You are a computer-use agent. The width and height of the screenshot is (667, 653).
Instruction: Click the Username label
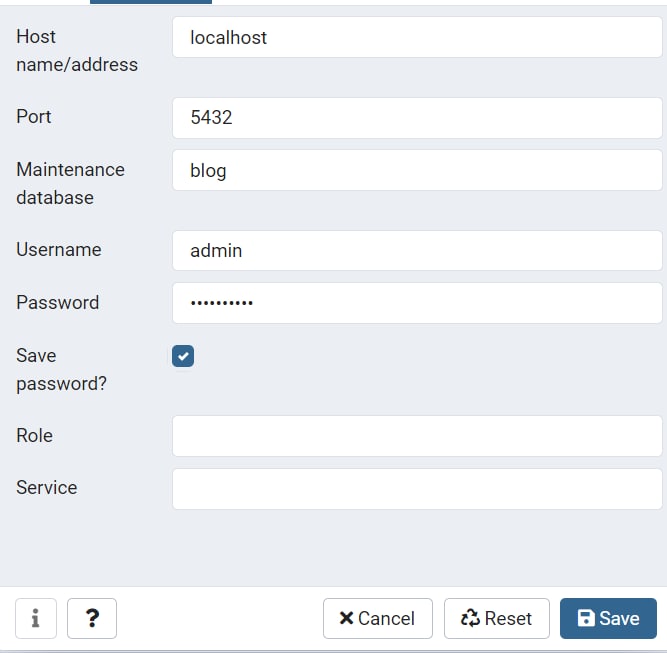point(59,249)
